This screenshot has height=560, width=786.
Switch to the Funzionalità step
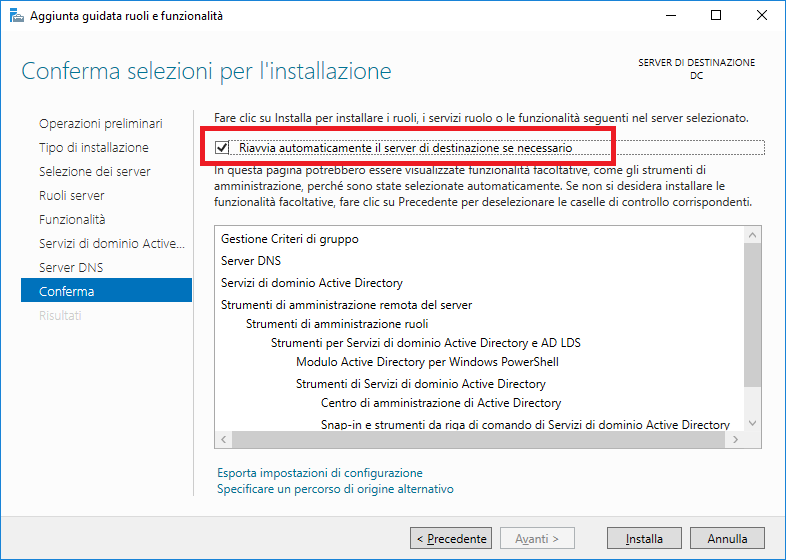point(72,220)
